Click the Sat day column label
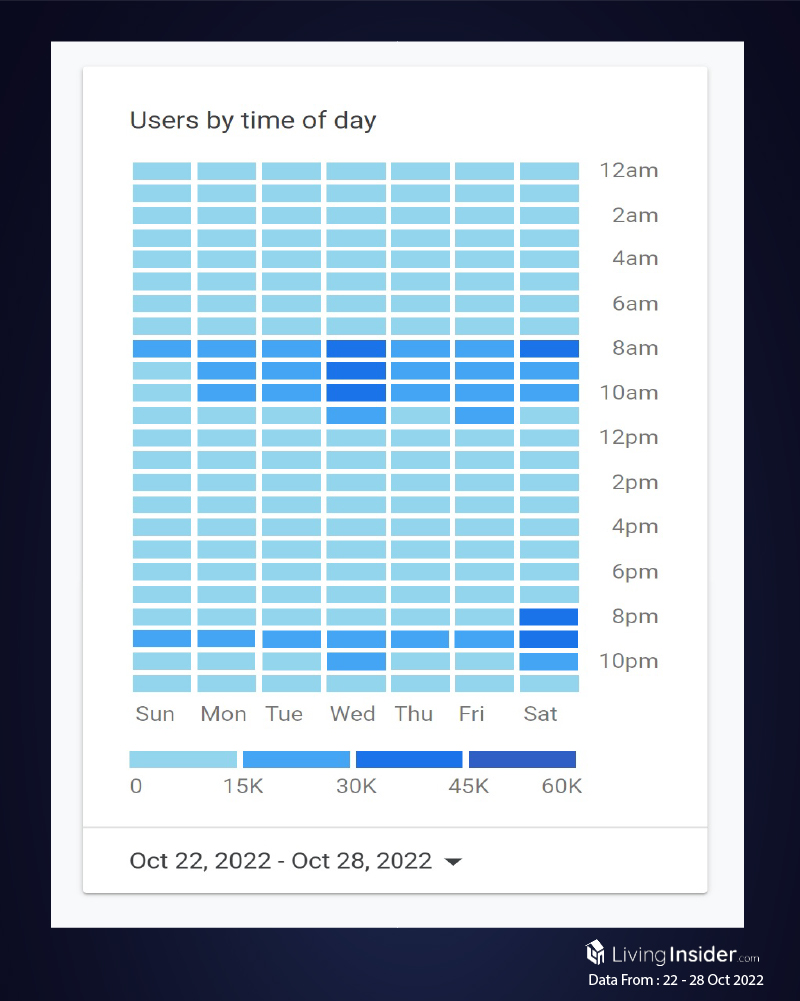 [x=540, y=714]
